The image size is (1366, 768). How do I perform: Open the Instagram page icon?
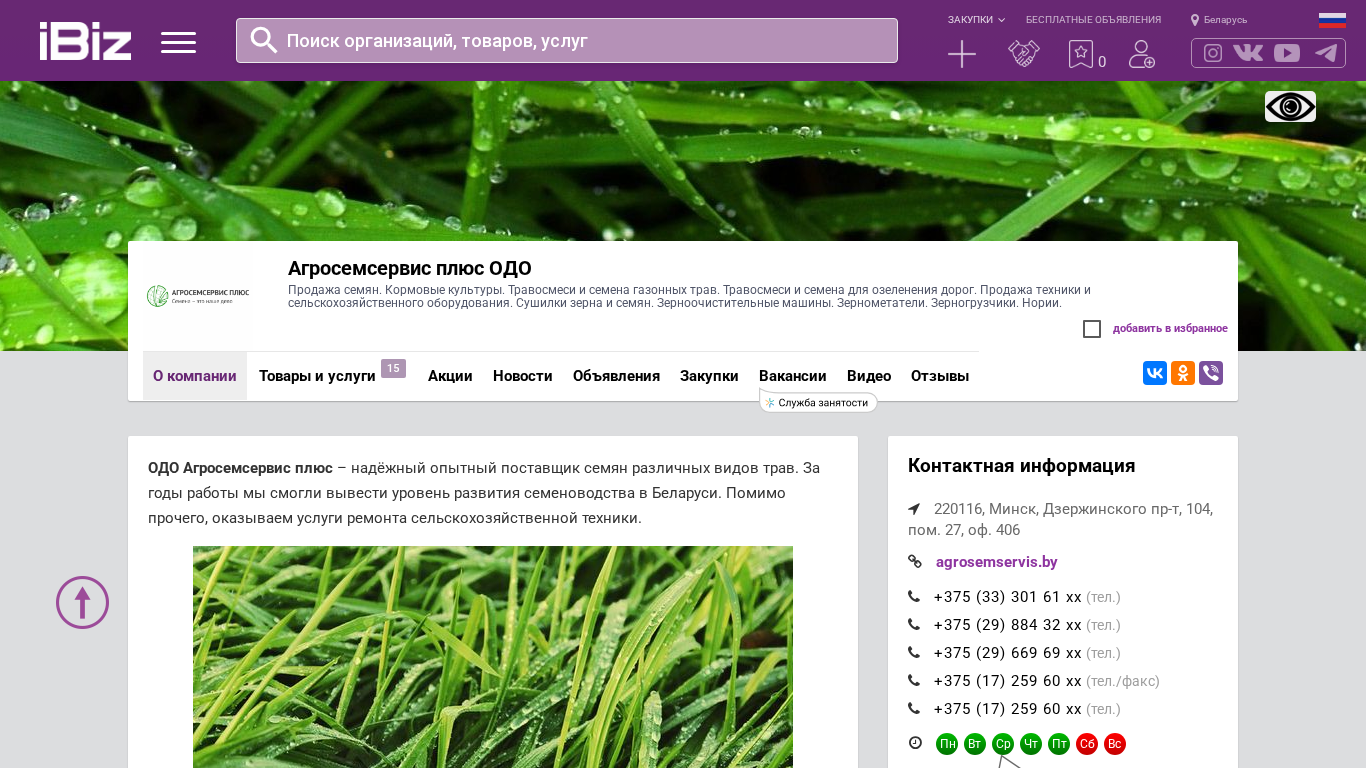(x=1213, y=53)
